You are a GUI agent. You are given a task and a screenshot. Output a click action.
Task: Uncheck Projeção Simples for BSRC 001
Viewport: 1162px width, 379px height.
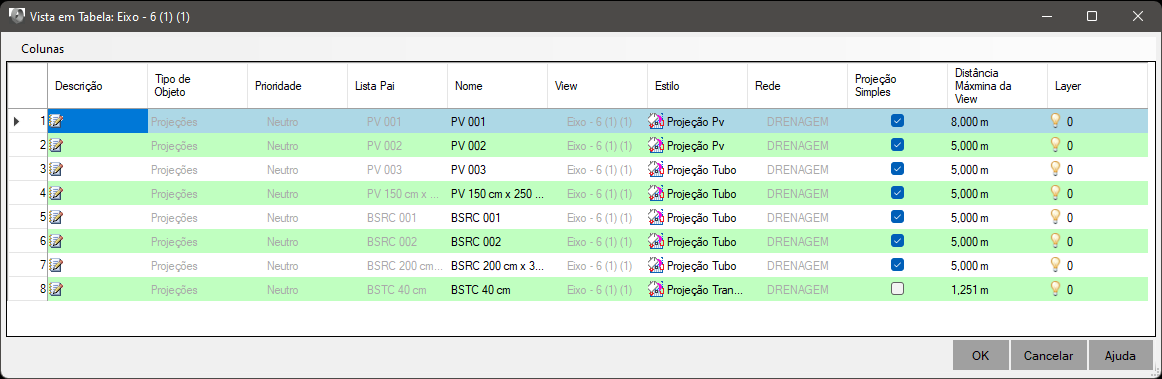click(897, 217)
